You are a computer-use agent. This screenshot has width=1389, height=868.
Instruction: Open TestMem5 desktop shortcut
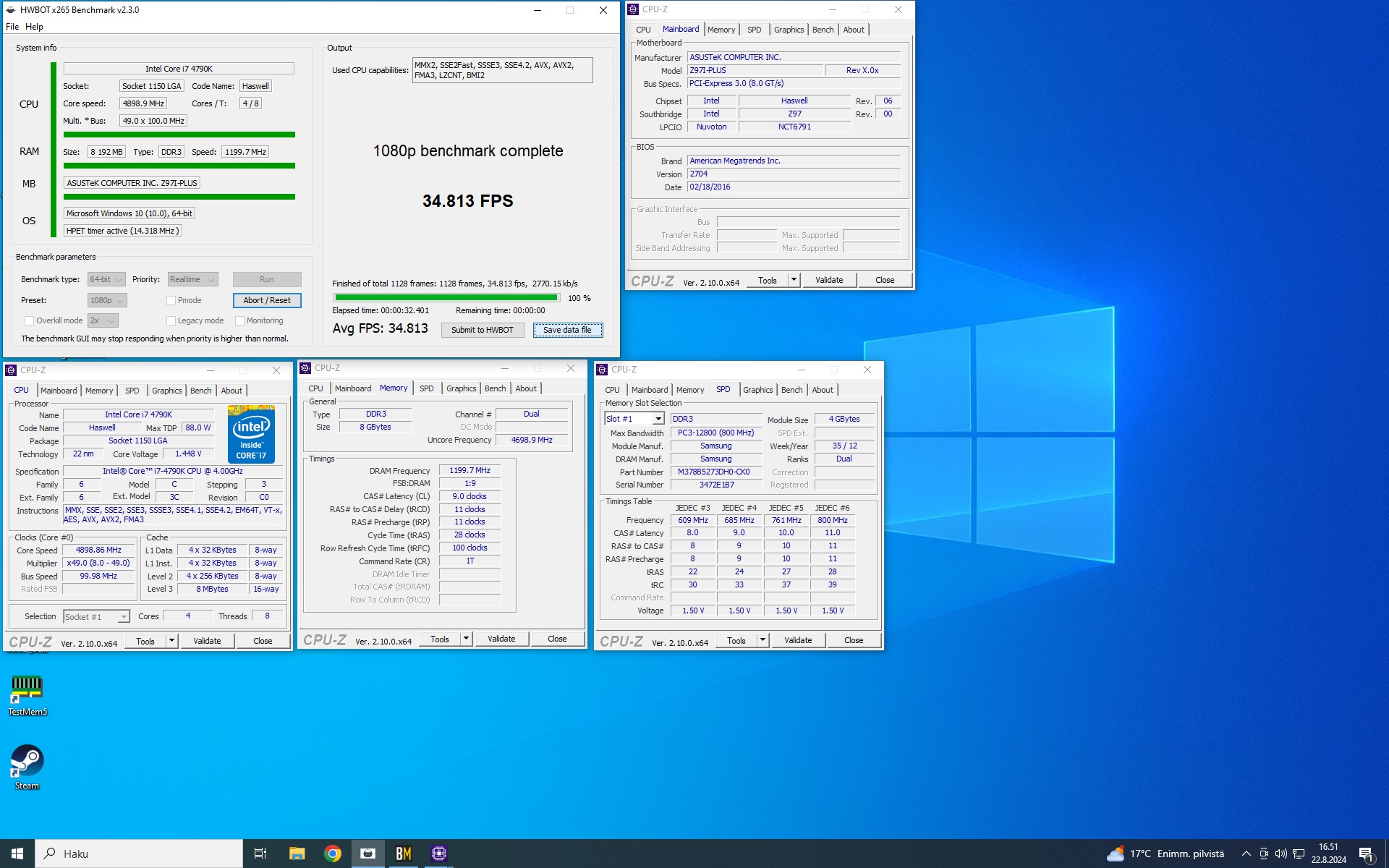[x=27, y=695]
